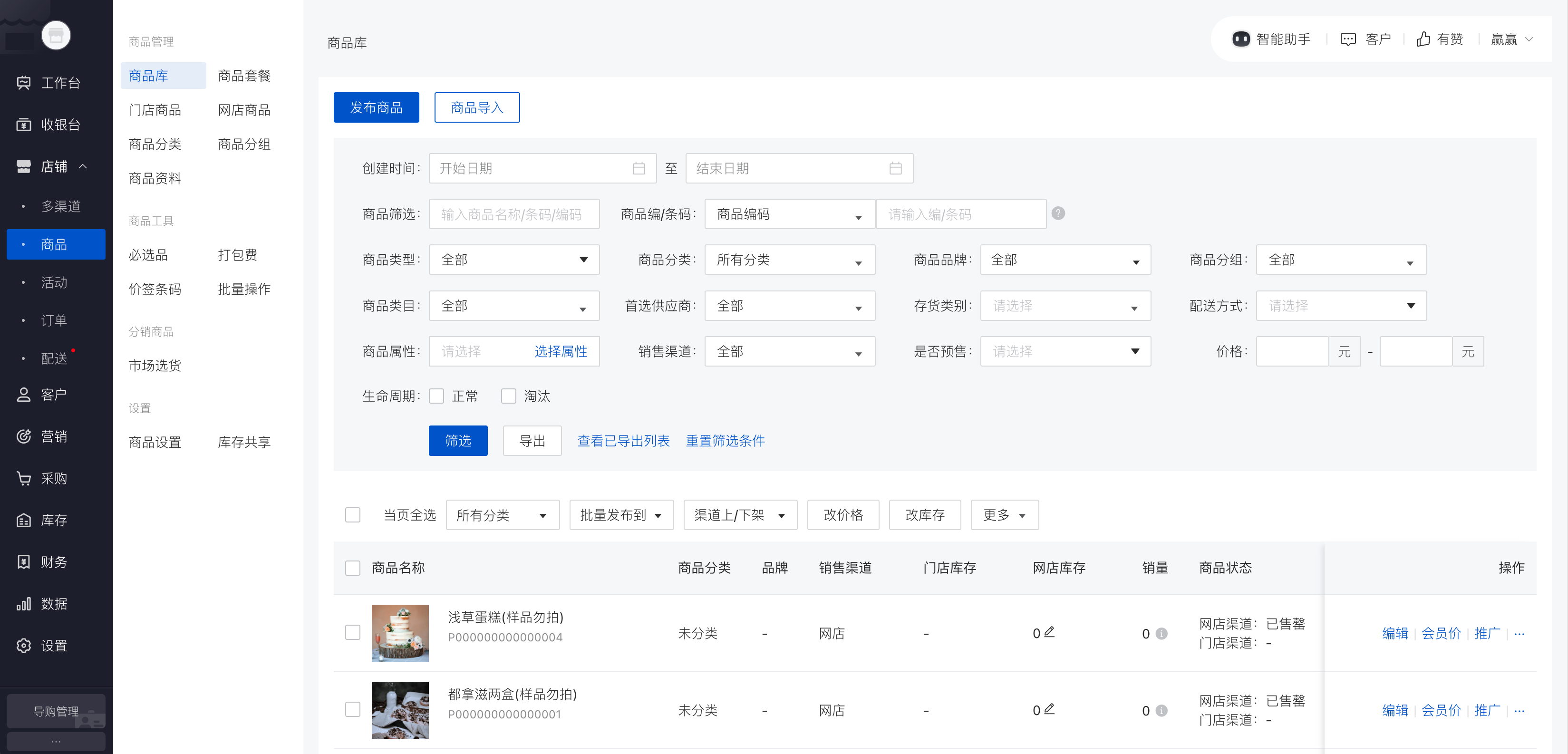Click the product name search input field
This screenshot has width=1568, height=754.
tap(514, 213)
